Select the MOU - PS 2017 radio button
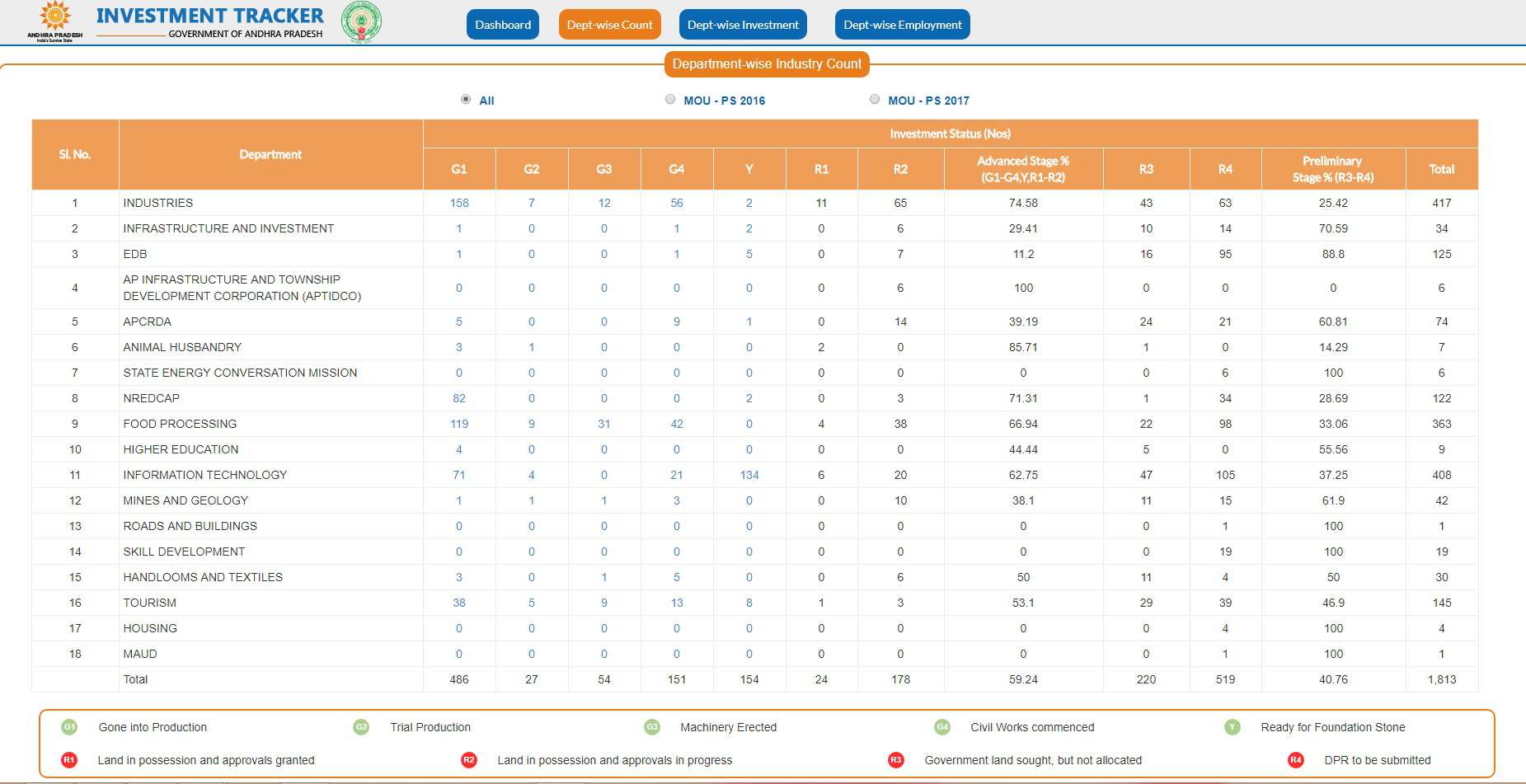Screen dimensions: 1526x784 coord(875,99)
